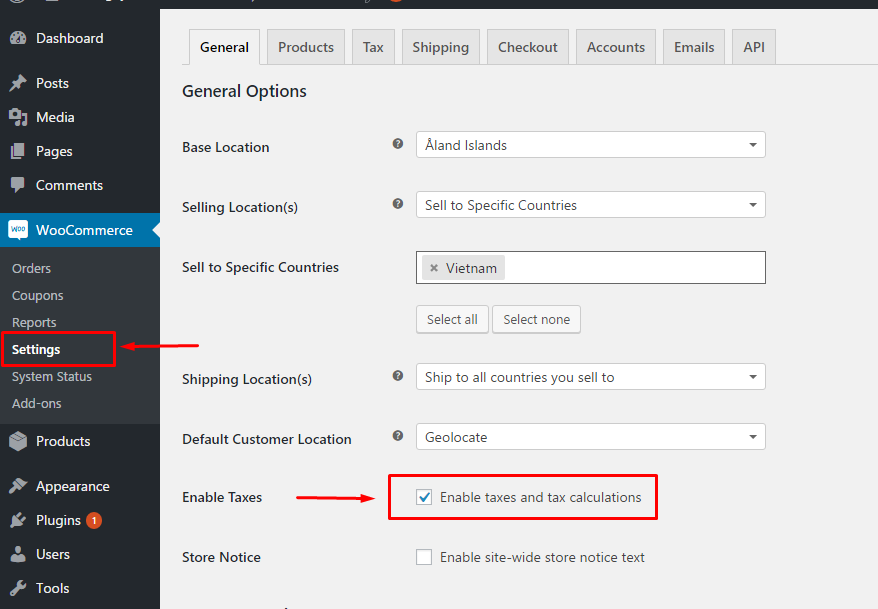Viewport: 878px width, 609px height.
Task: Click the WooCommerce logo icon
Action: 18,230
